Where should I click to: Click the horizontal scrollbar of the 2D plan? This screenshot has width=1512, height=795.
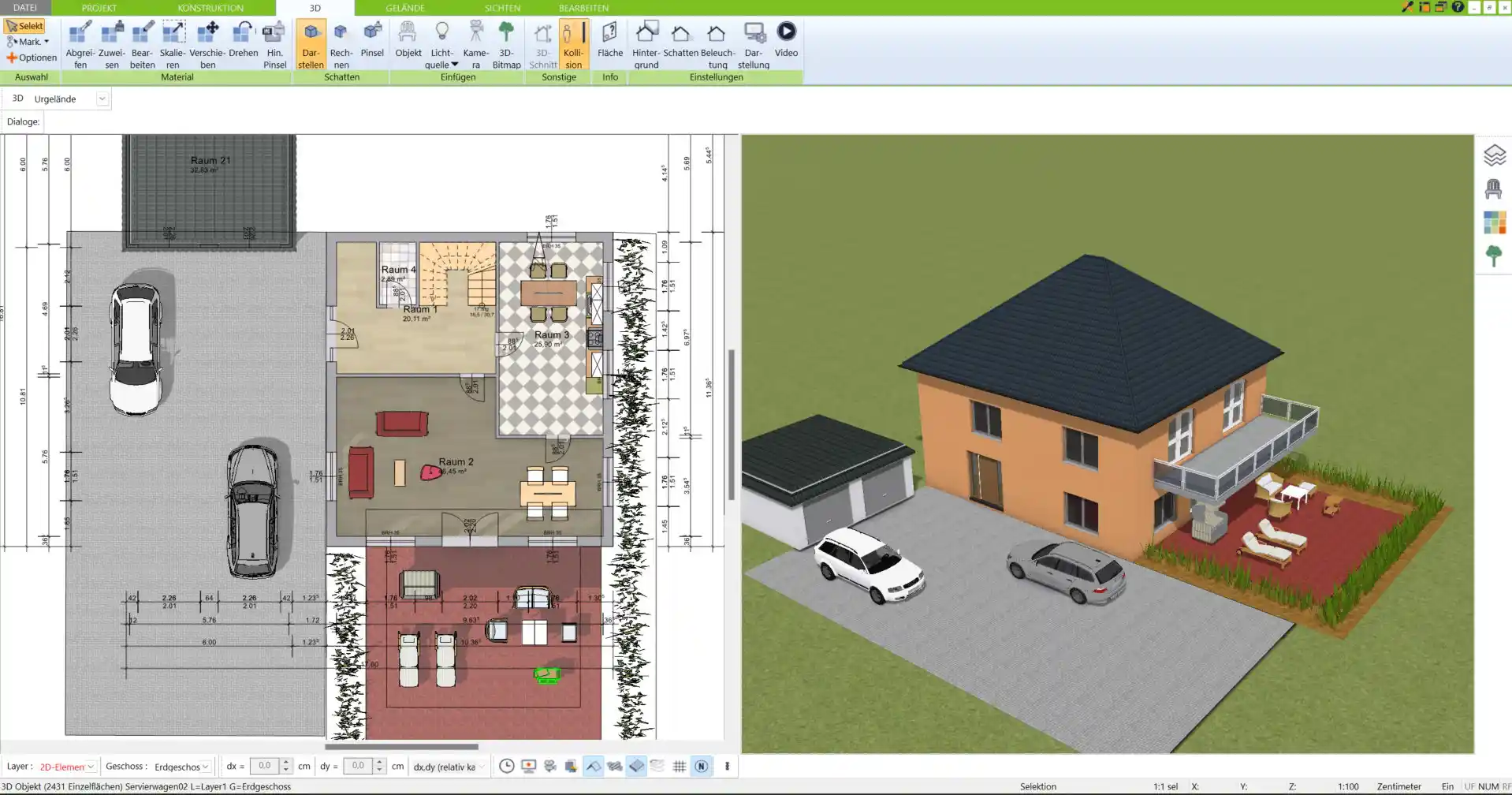[401, 746]
